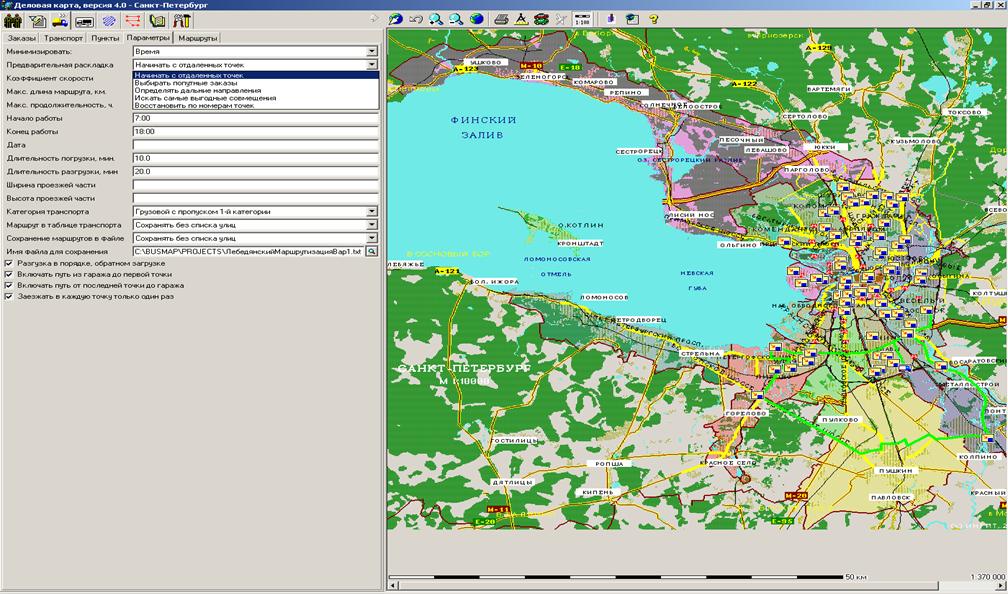
Task: Click the yellow truck transport toolbar icon
Action: [61, 20]
